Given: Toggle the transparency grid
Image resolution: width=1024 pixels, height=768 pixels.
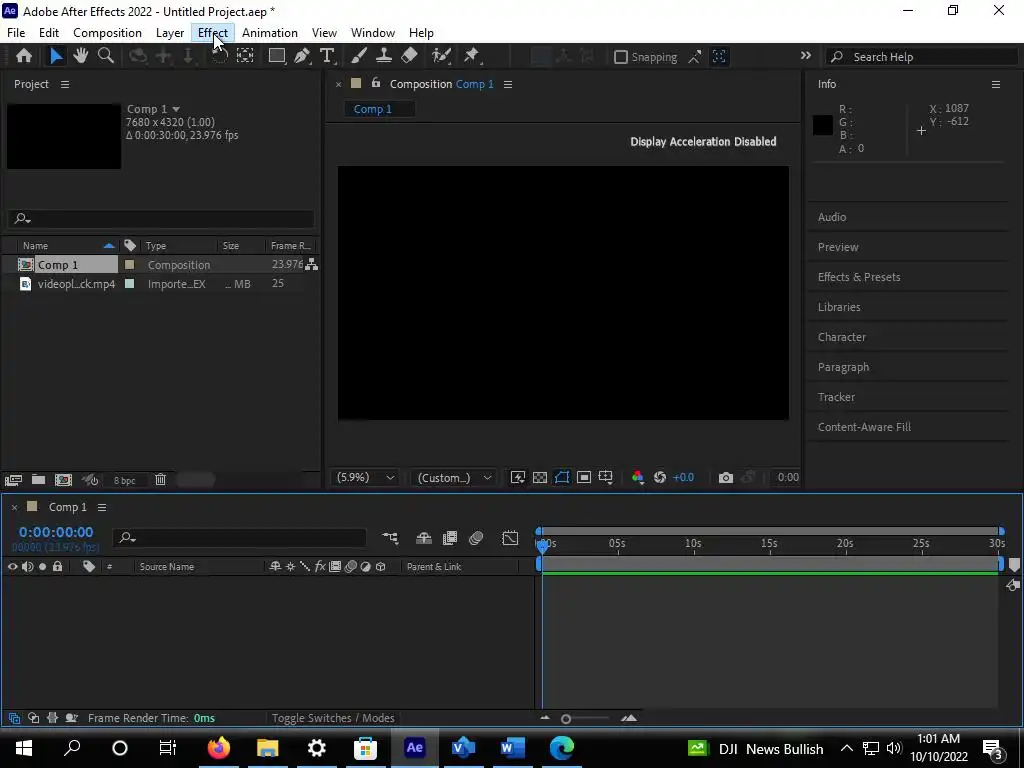Looking at the screenshot, I should (x=540, y=477).
